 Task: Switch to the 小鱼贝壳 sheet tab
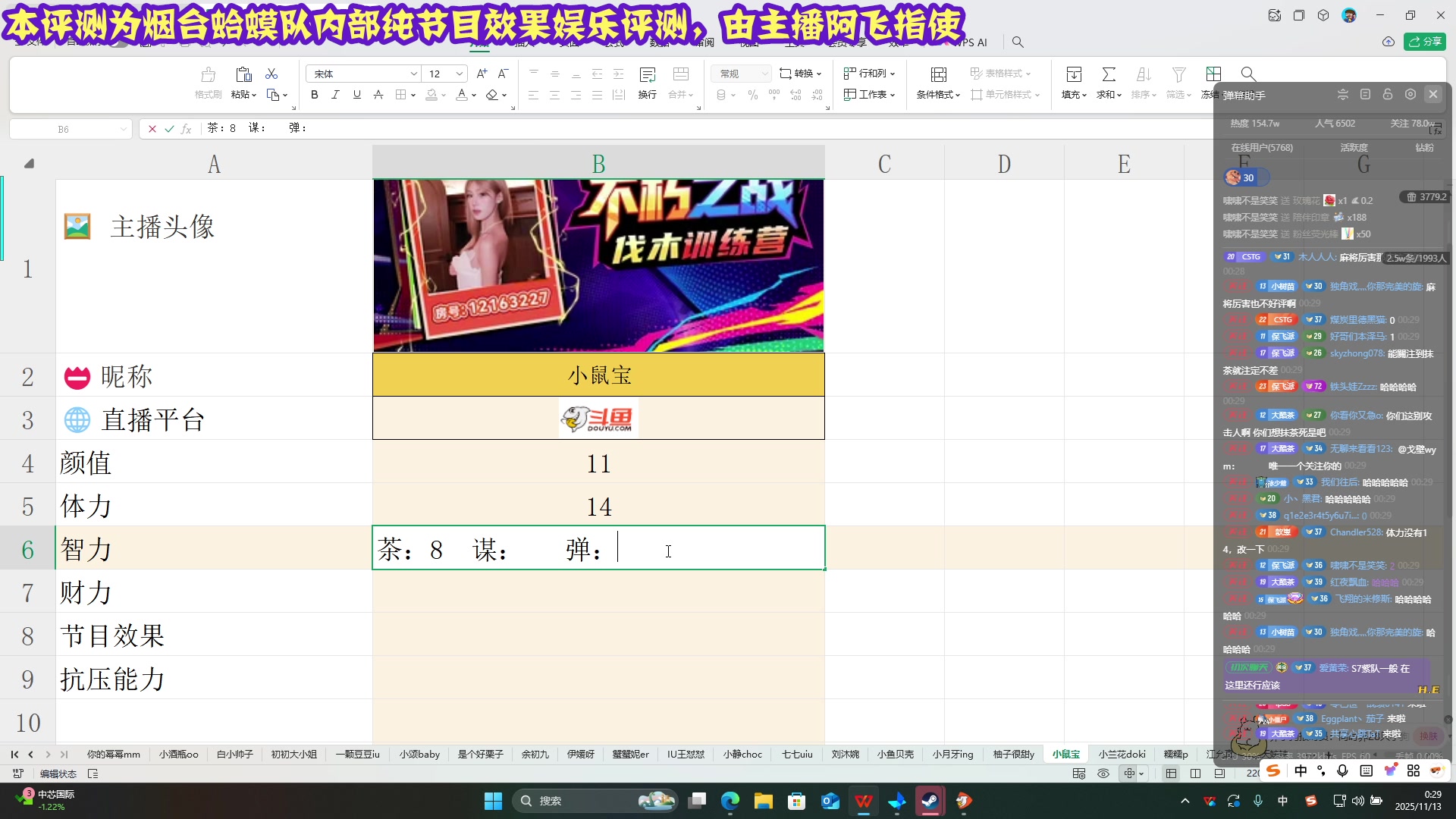click(895, 754)
